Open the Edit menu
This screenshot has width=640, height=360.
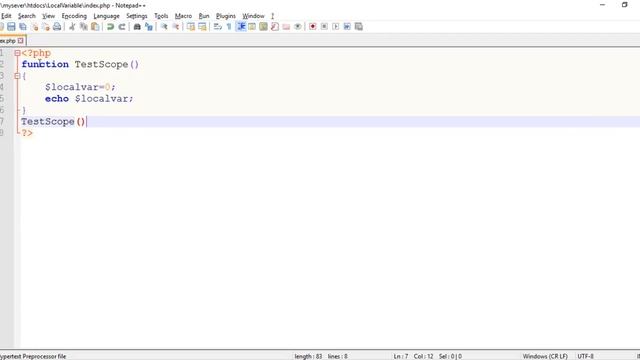6,16
